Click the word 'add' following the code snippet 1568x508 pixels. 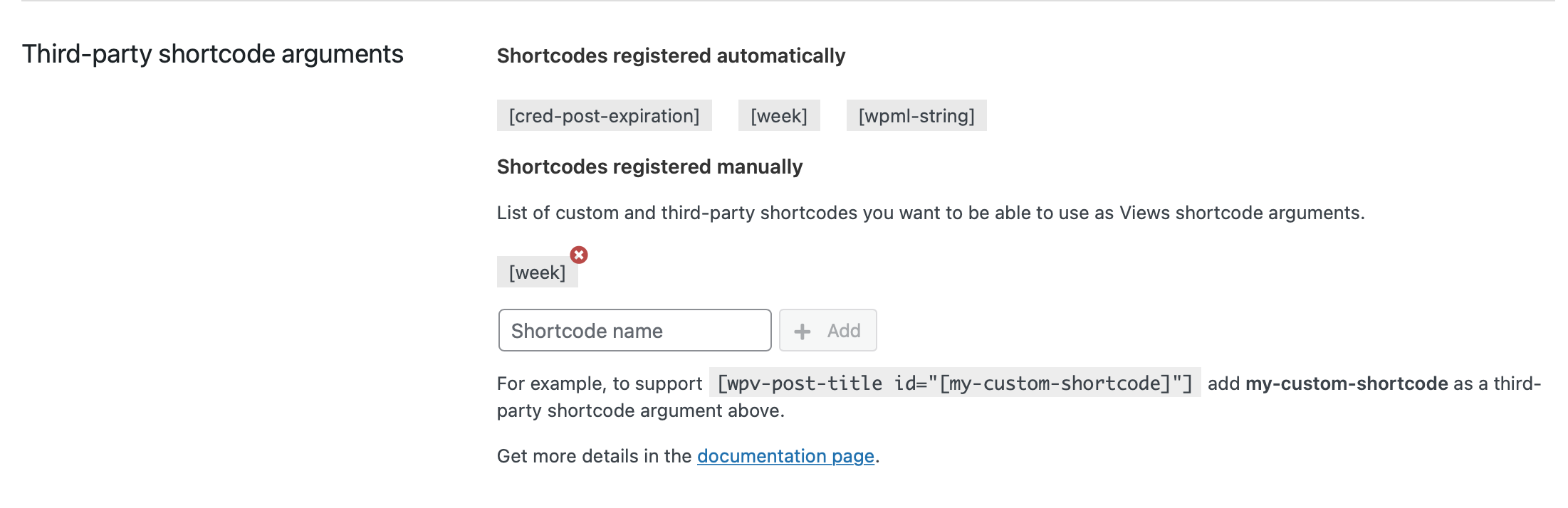1223,383
